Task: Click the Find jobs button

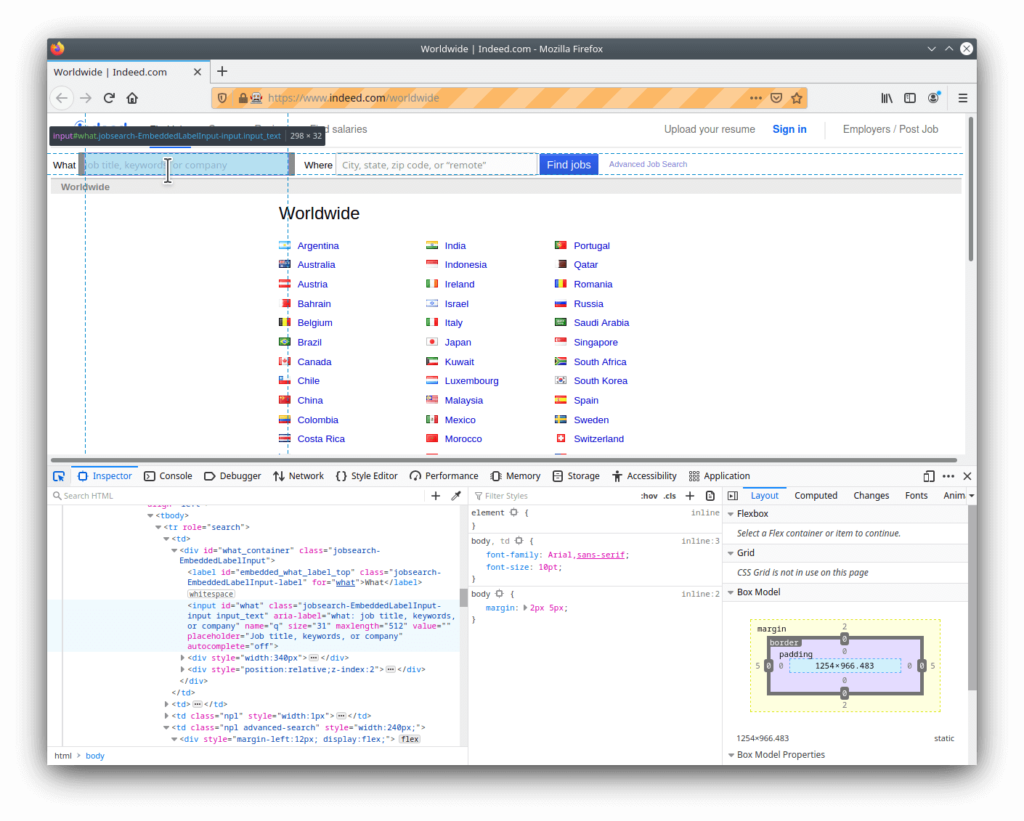Action: pos(569,165)
